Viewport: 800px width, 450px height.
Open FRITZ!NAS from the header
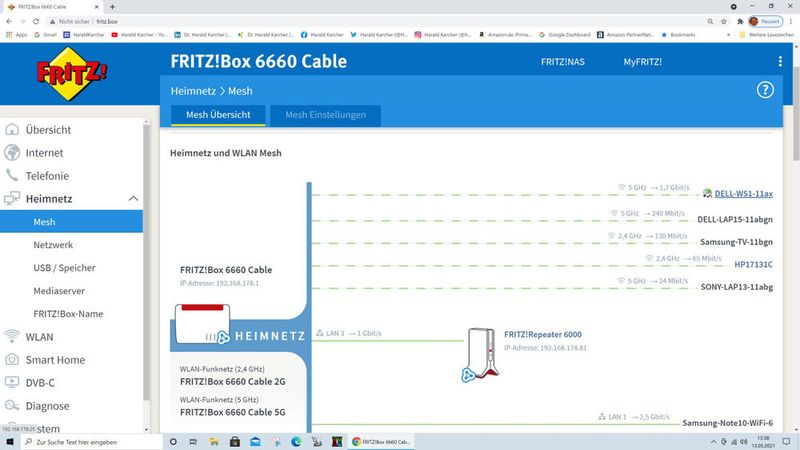tap(563, 62)
